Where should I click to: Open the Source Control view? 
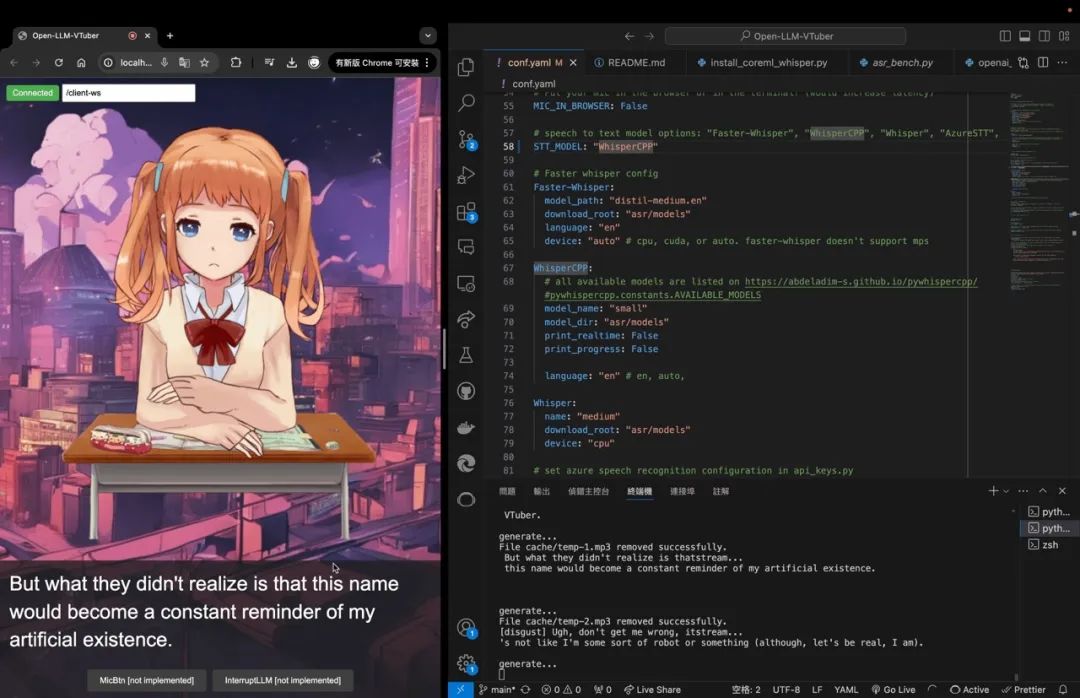(x=466, y=140)
